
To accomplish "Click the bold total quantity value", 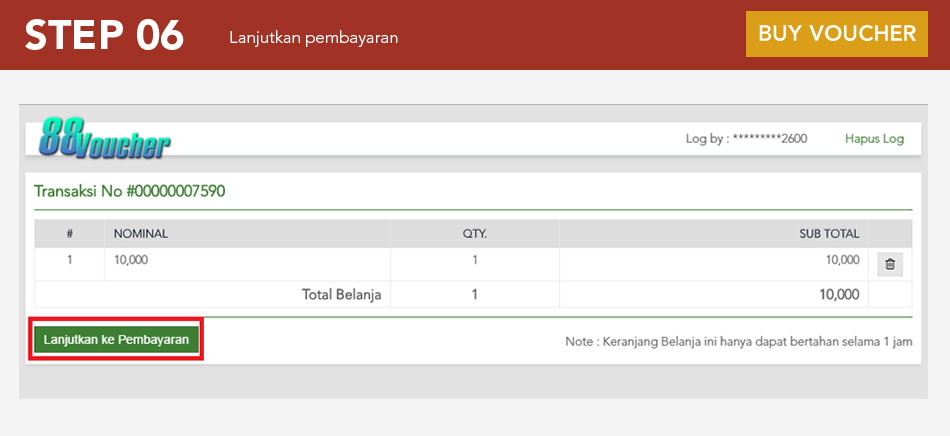I will 474,294.
